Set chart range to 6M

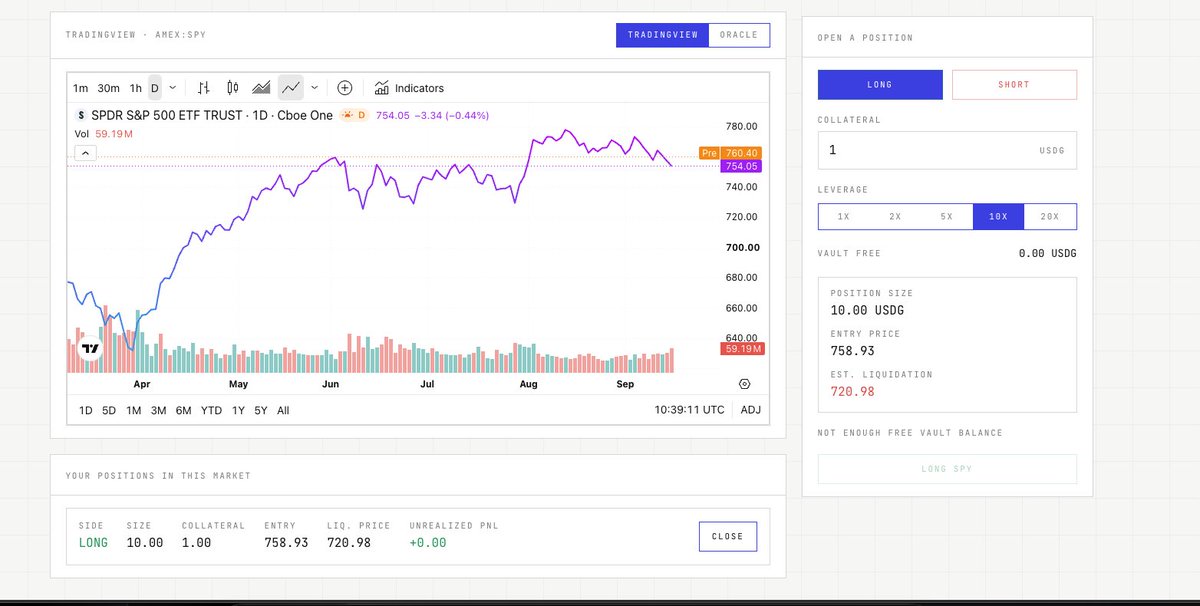183,410
